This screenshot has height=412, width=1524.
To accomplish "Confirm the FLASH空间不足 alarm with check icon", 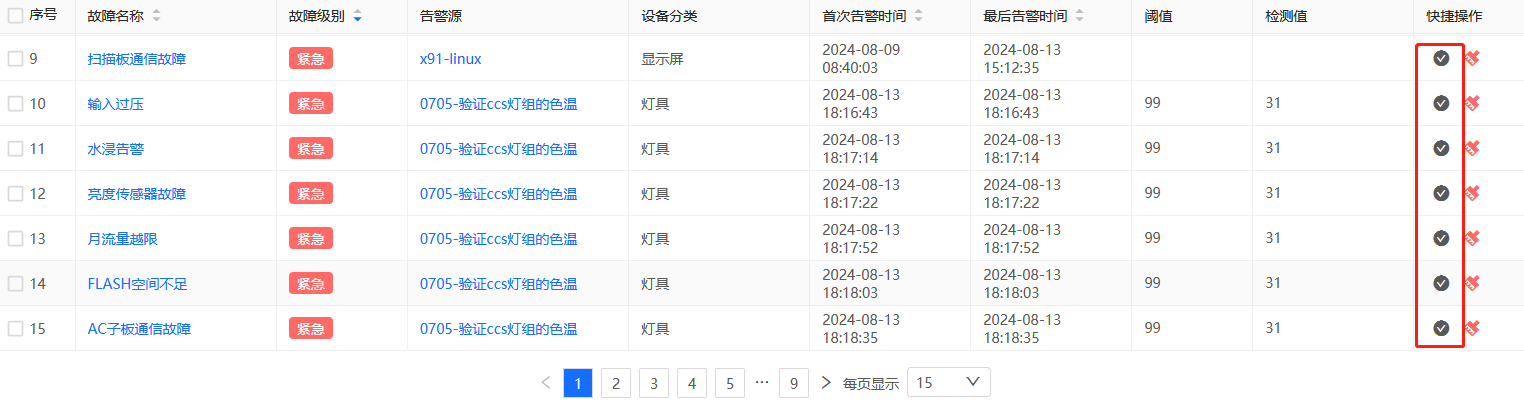I will [x=1441, y=283].
